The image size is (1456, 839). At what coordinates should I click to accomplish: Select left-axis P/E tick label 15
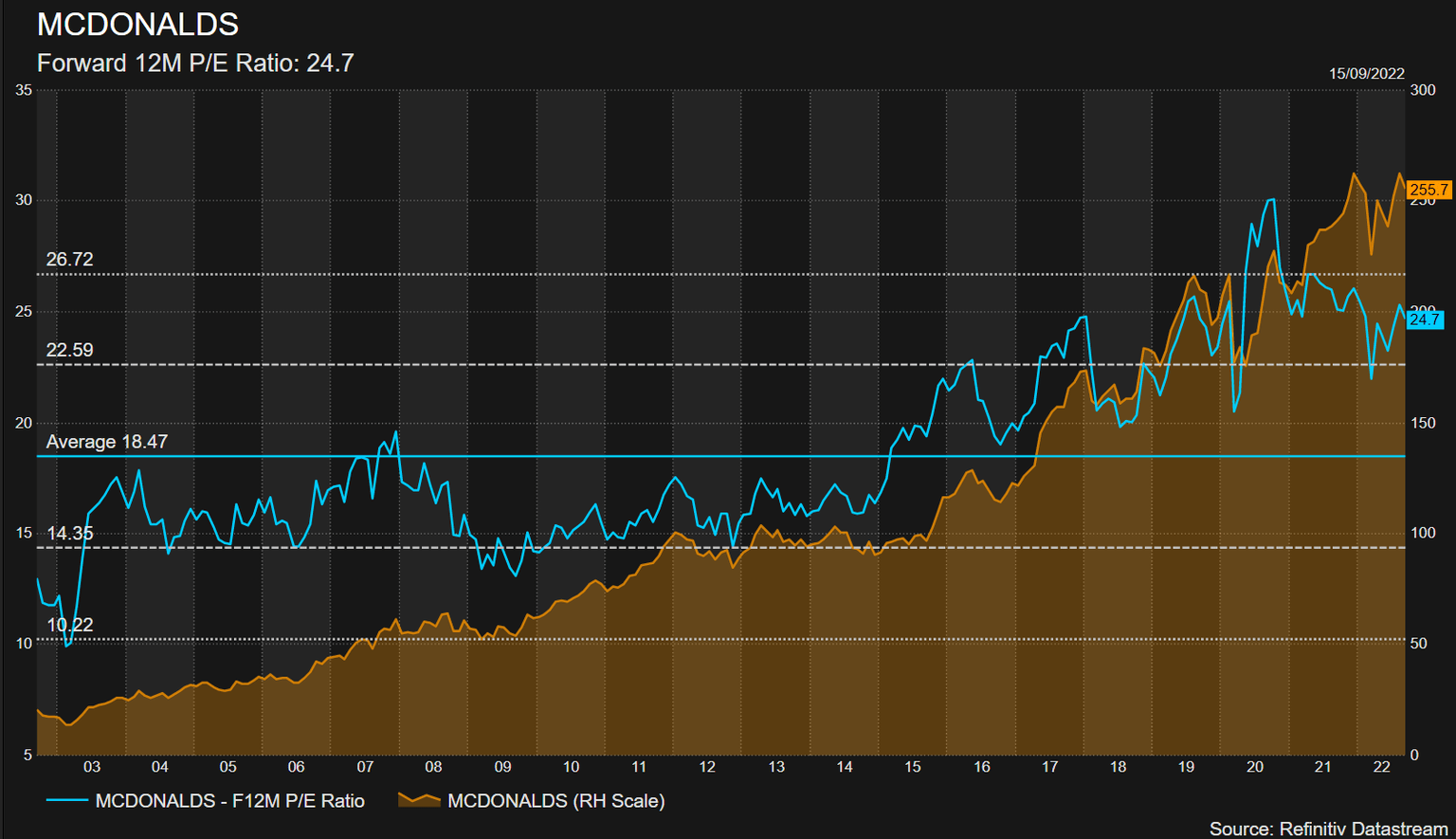click(24, 533)
